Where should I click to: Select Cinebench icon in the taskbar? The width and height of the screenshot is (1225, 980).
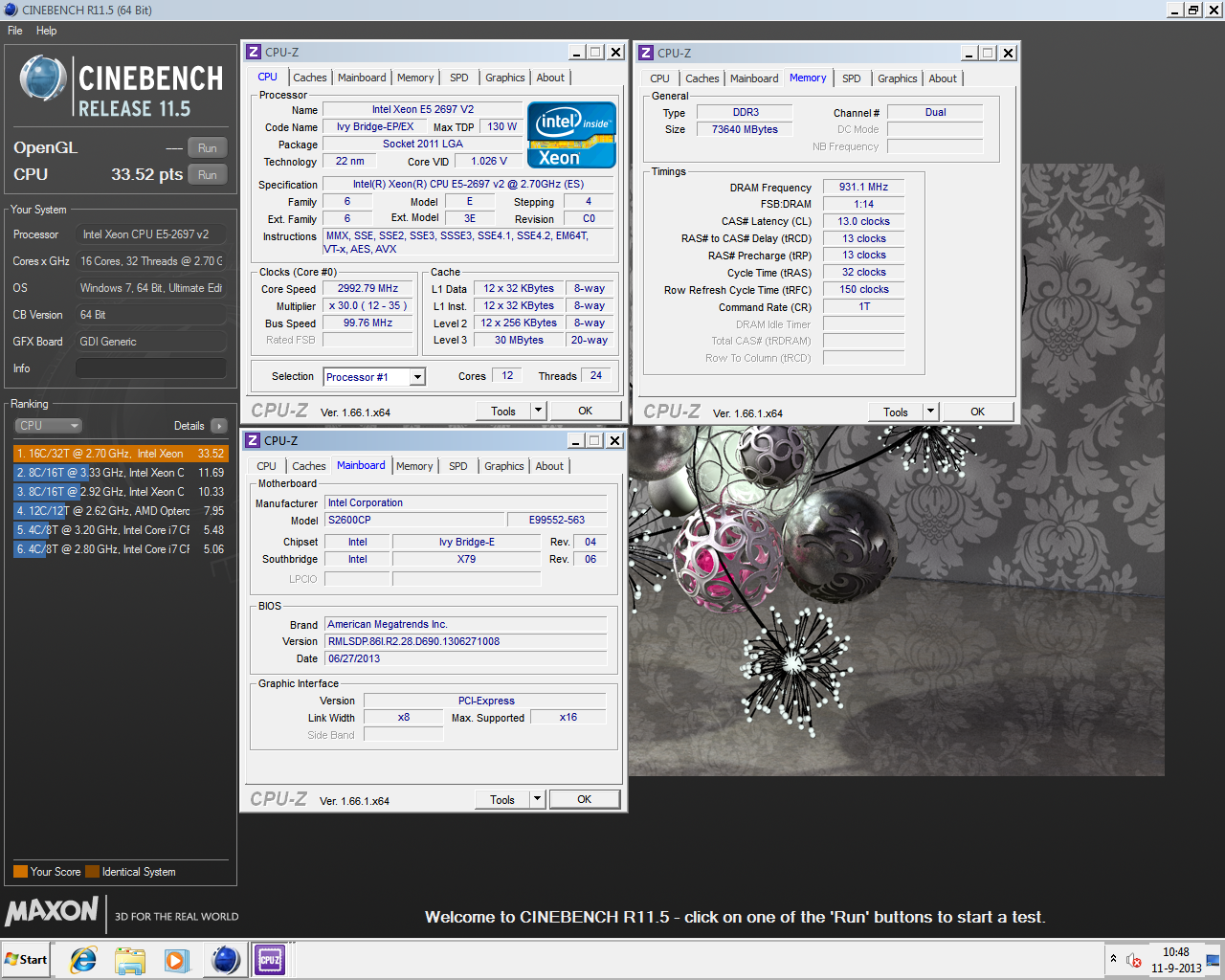pos(225,959)
